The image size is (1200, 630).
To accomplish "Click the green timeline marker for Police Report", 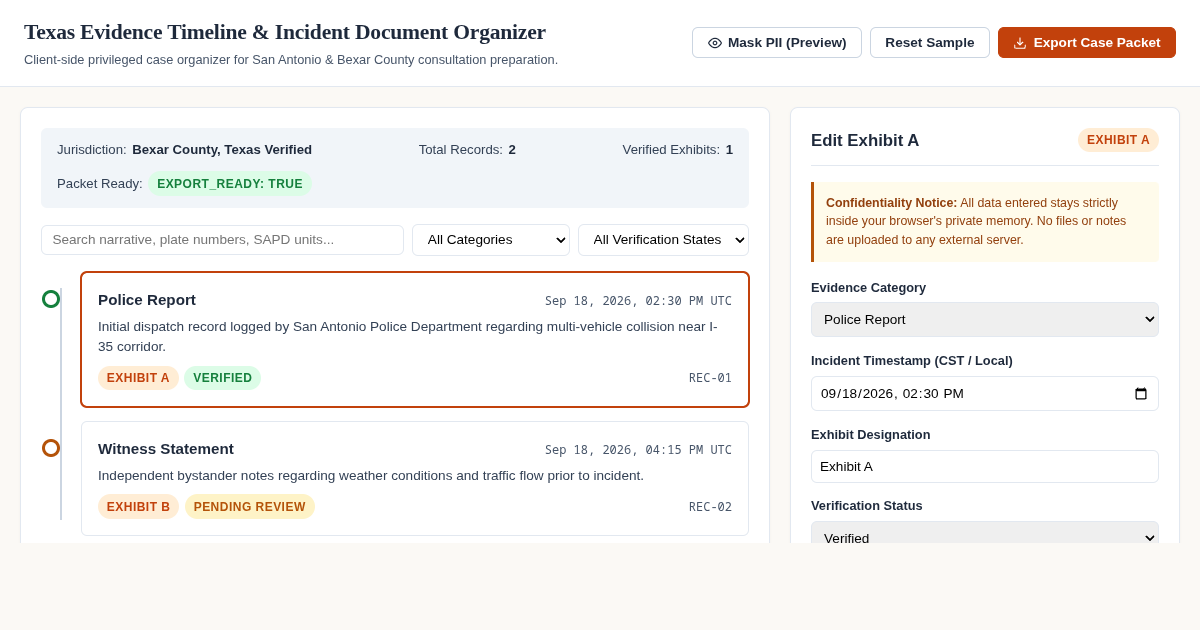I will click(x=51, y=299).
